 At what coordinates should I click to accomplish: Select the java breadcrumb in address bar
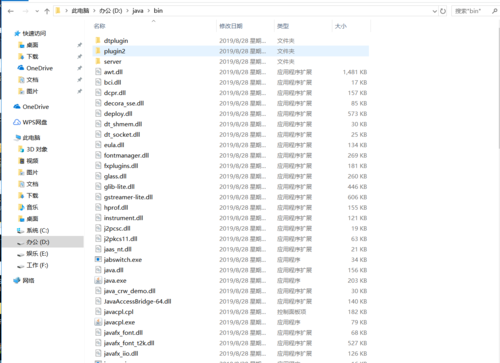[138, 11]
